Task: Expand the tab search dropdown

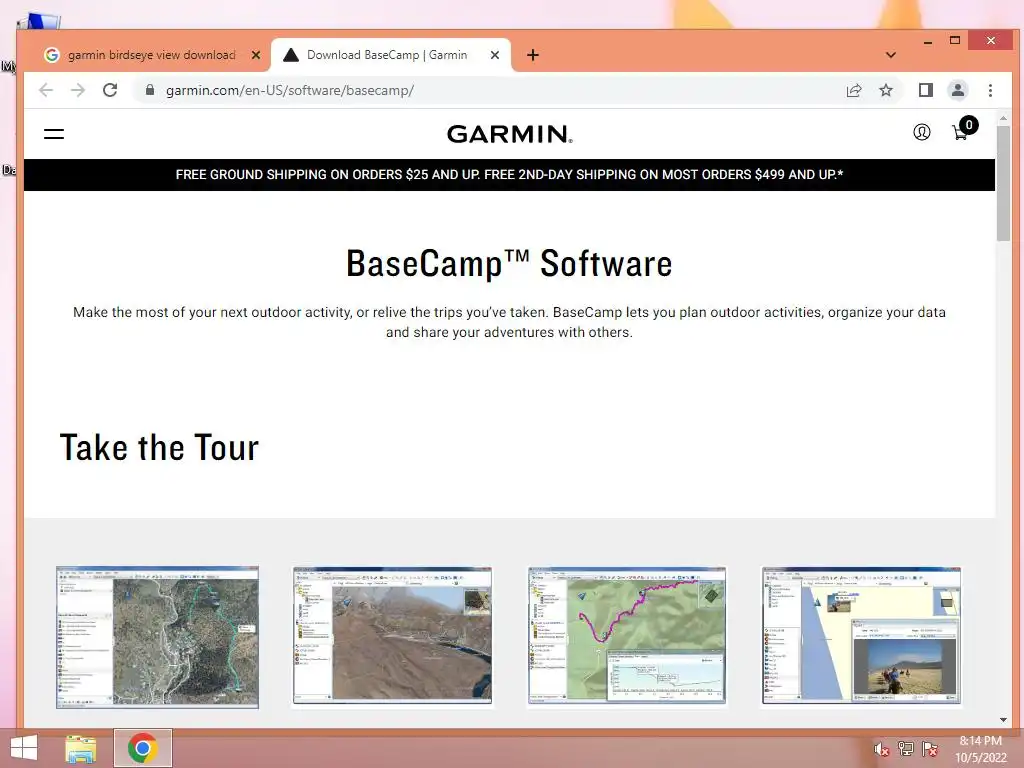Action: point(890,55)
